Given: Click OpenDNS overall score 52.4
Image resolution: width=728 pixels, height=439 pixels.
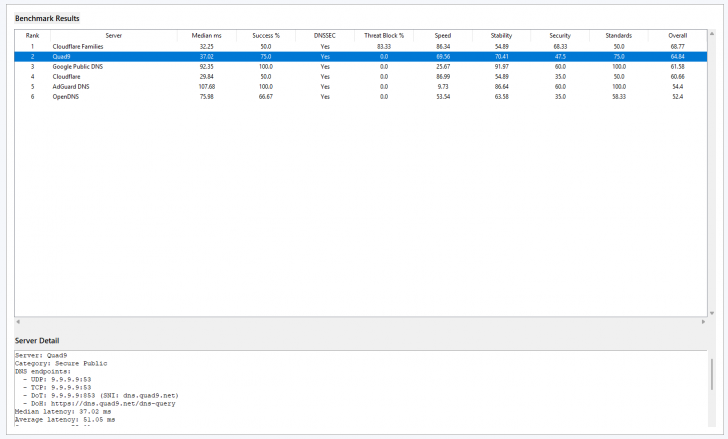Looking at the screenshot, I should pyautogui.click(x=678, y=97).
